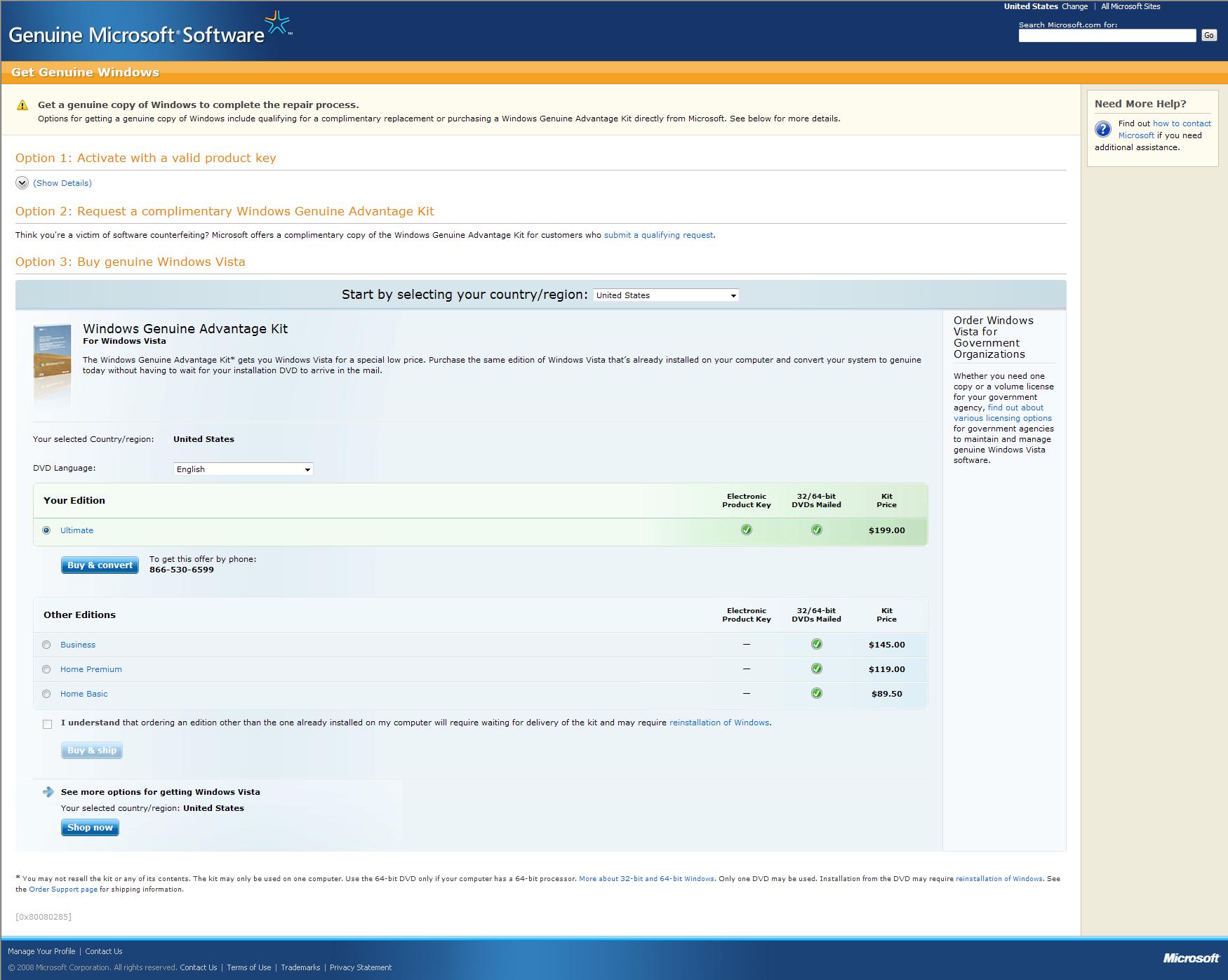1228x980 pixels.
Task: Open the Trademarks footer link
Action: click(x=300, y=967)
